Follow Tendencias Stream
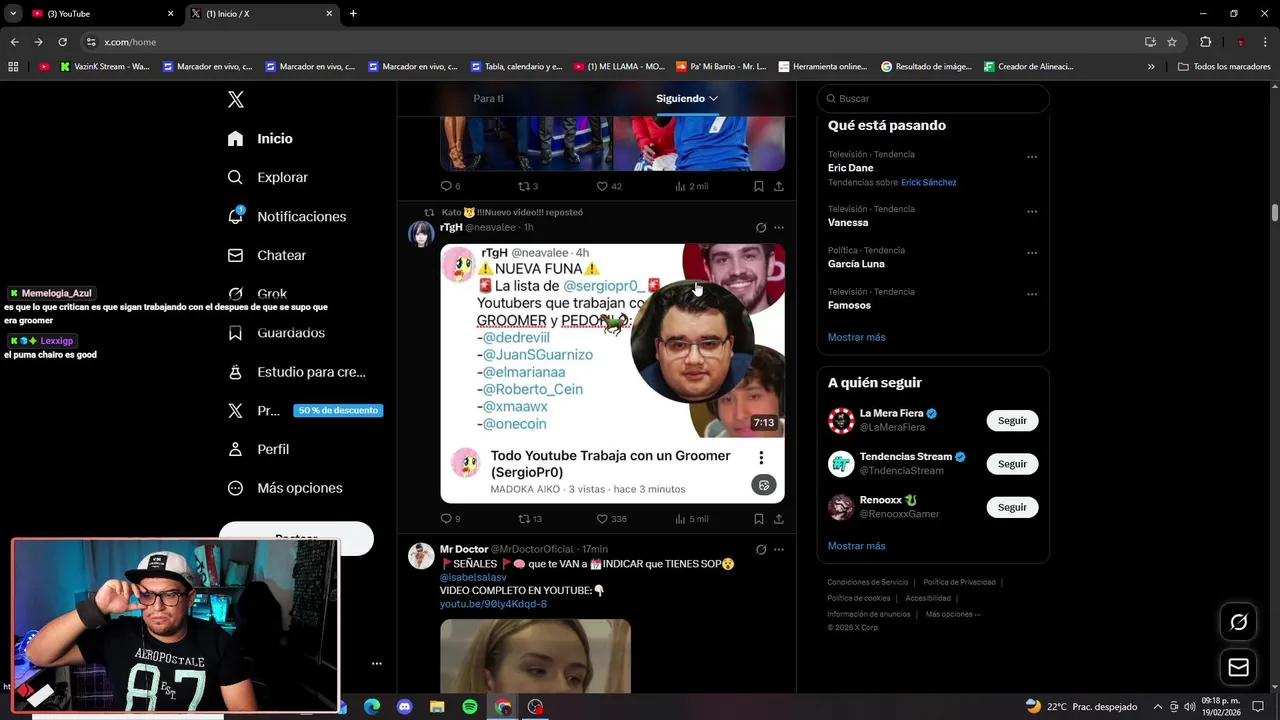The height and width of the screenshot is (720, 1280). click(x=1012, y=464)
